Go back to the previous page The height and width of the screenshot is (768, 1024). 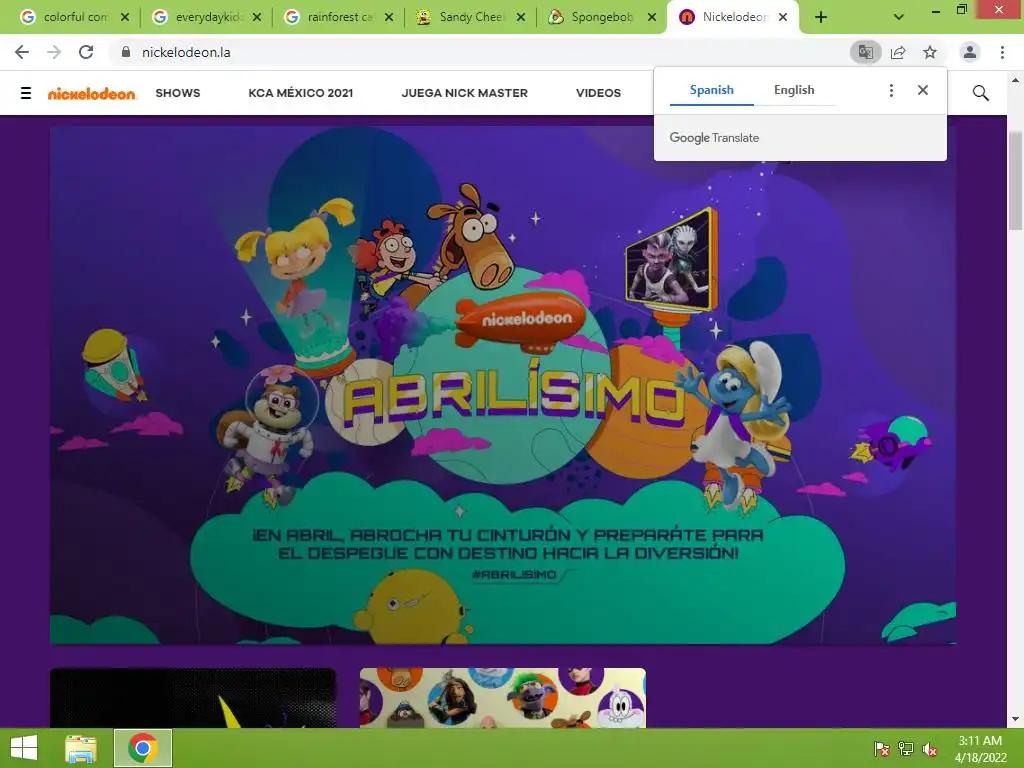[x=22, y=52]
